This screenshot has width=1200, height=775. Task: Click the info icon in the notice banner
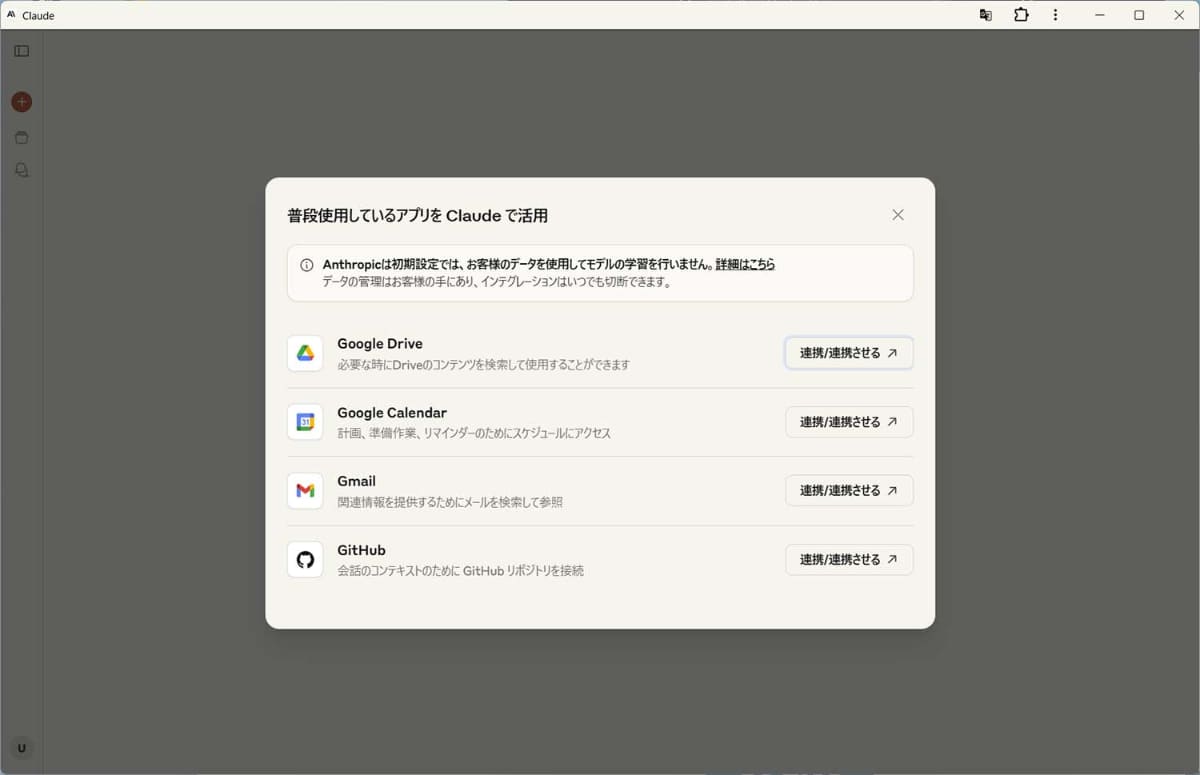coord(307,265)
